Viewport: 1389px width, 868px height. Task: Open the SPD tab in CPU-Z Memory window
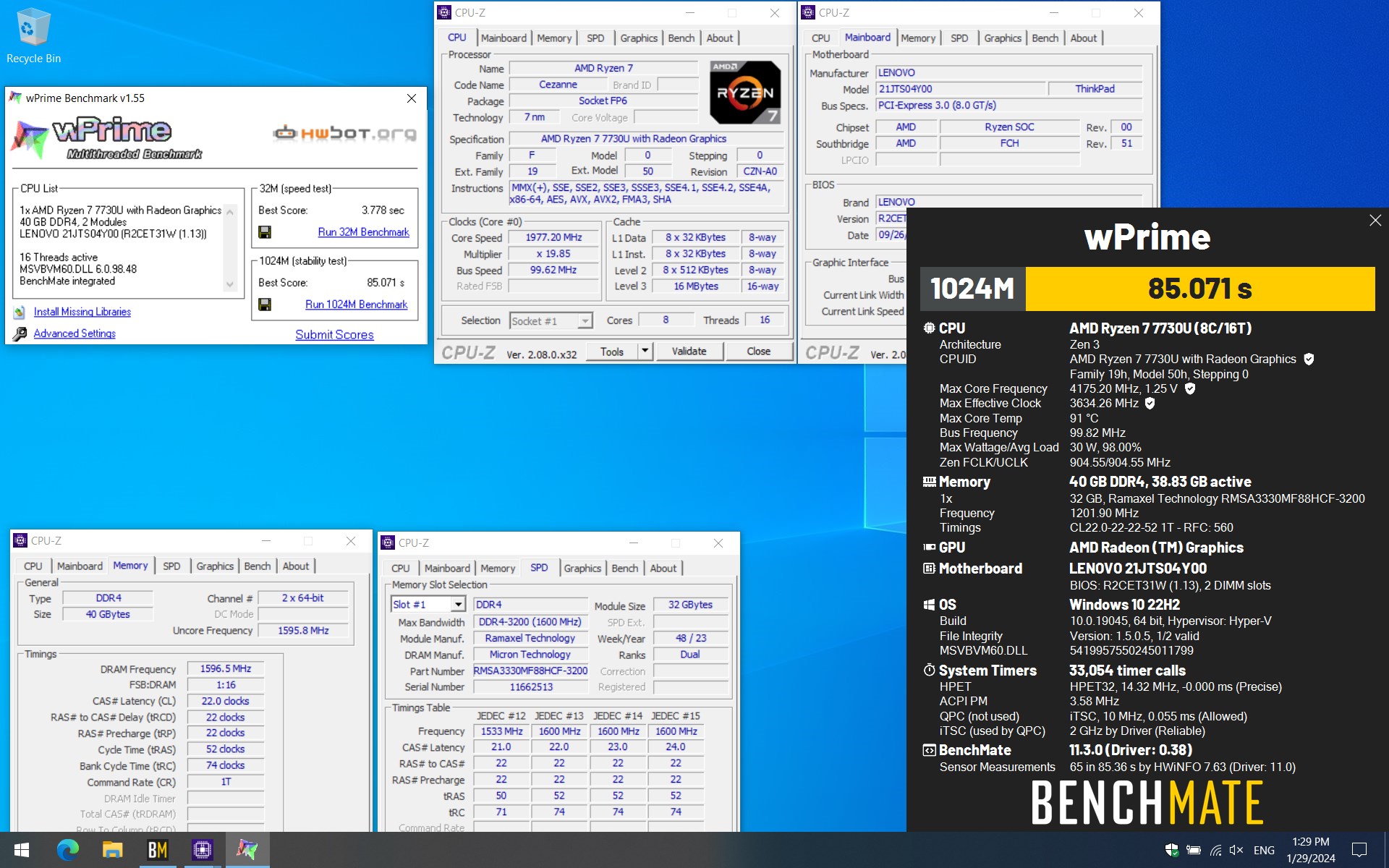click(x=171, y=566)
